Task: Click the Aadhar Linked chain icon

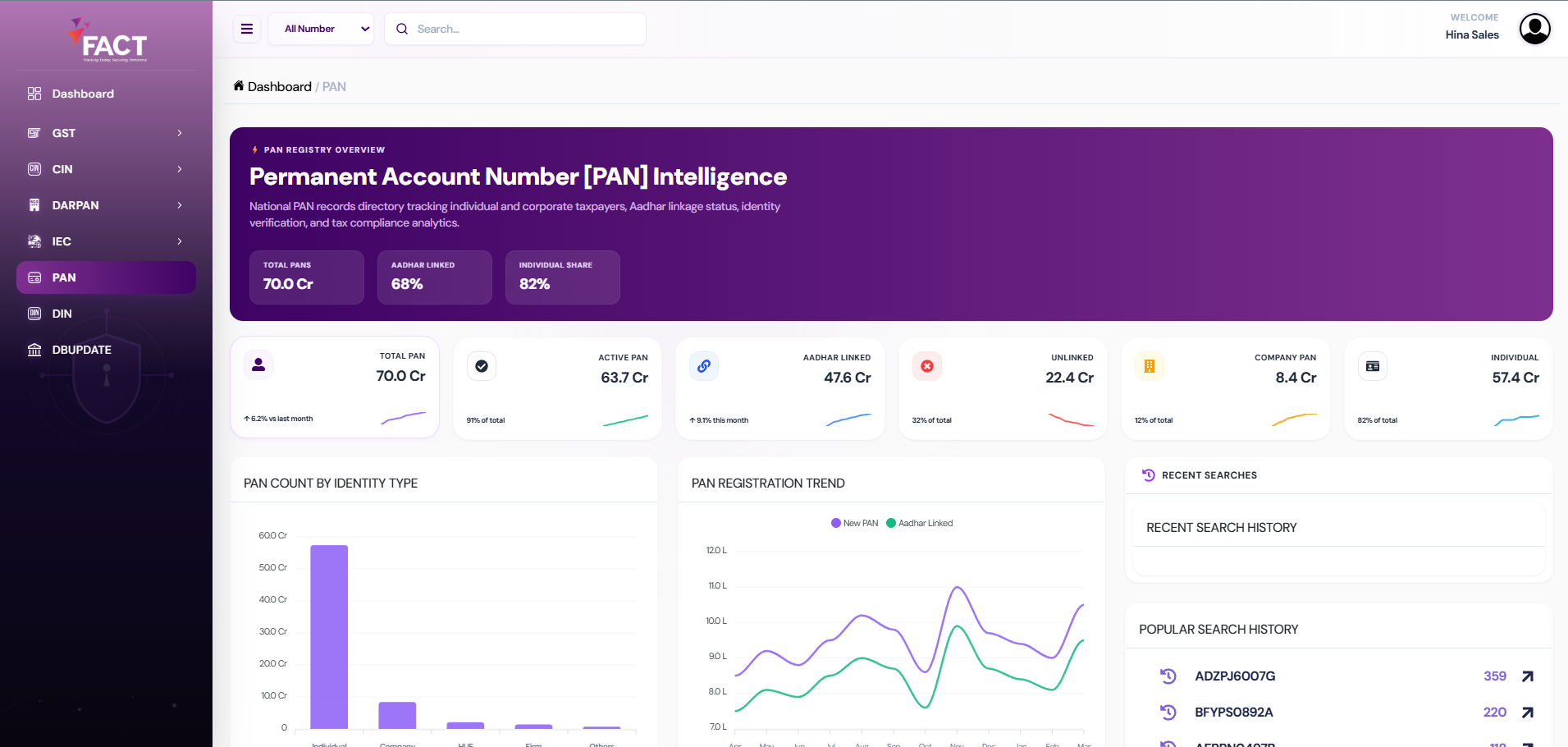Action: click(704, 366)
